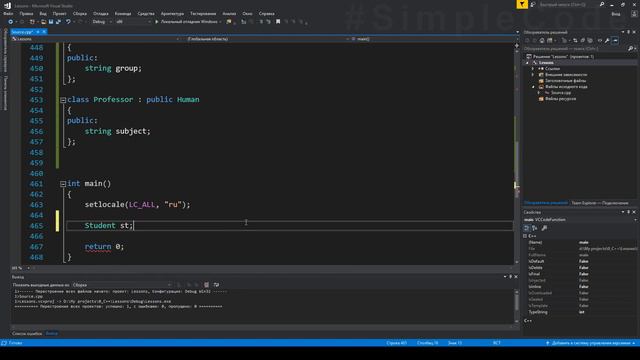Click the Navigate Backward toolbar icon
Viewport: 640px width, 360px height.
[x=11, y=22]
